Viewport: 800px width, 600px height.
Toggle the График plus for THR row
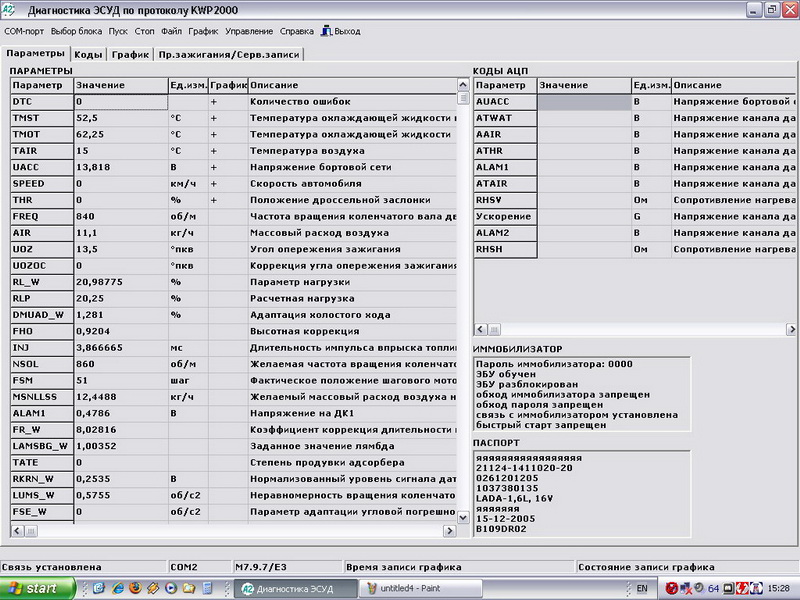coord(214,200)
